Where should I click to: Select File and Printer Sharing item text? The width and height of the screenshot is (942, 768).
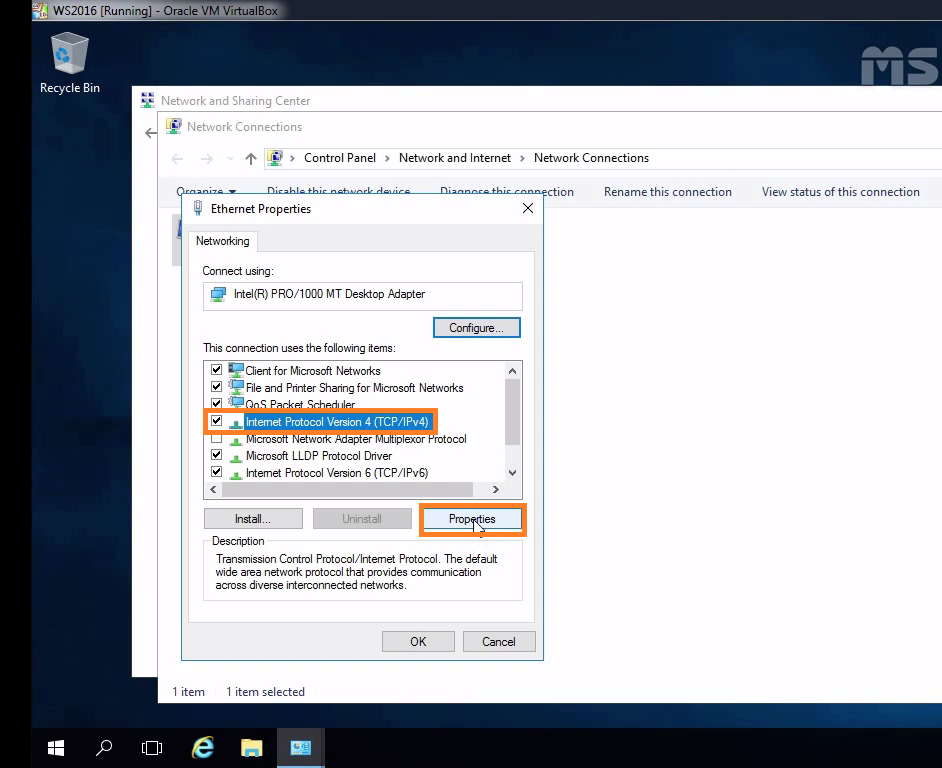(354, 388)
